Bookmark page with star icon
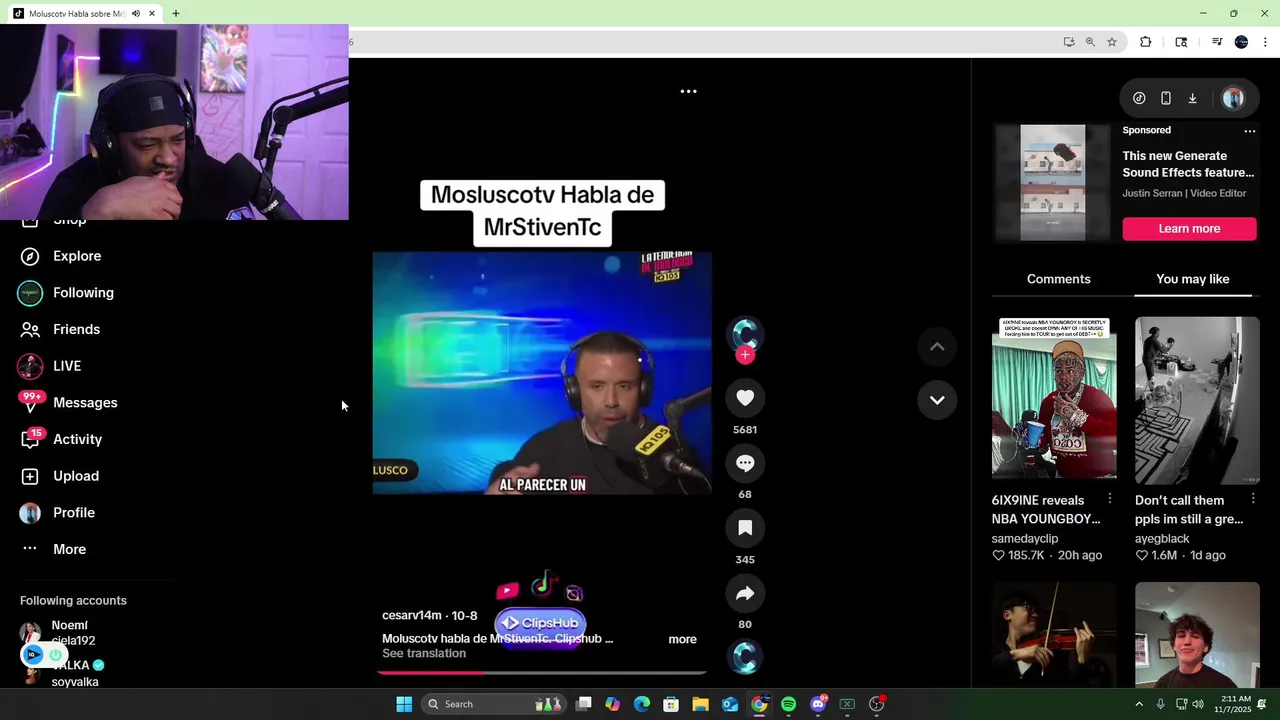Viewport: 1280px width, 720px height. click(x=1112, y=42)
